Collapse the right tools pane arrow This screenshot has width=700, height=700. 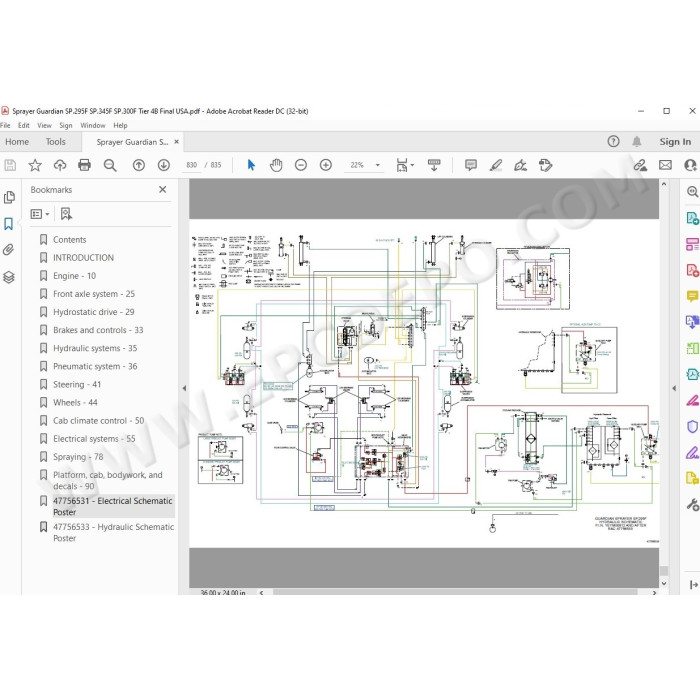pos(674,388)
